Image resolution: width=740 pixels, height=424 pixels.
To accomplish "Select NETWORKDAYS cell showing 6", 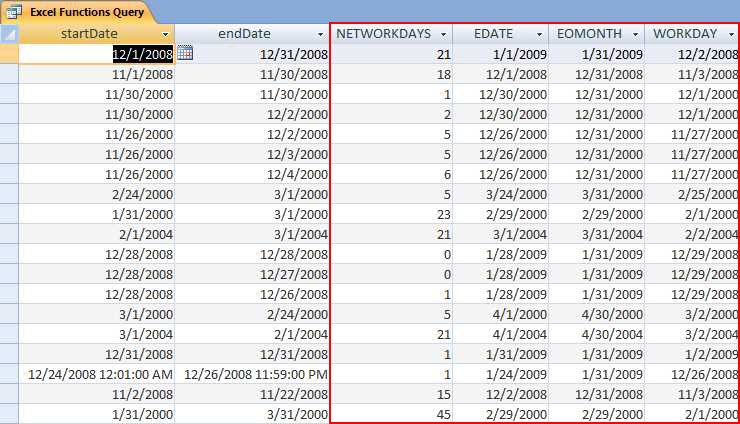I will pyautogui.click(x=391, y=174).
